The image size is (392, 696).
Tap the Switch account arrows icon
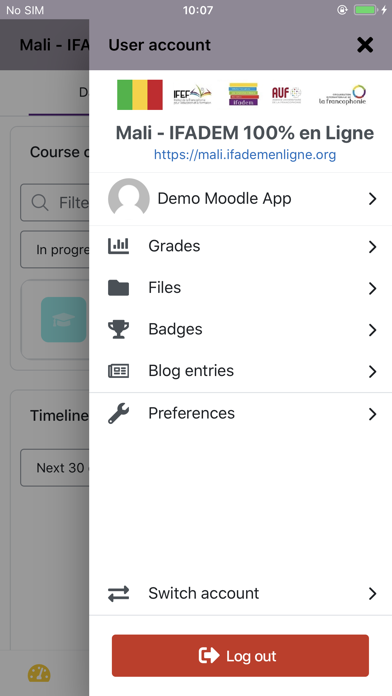pyautogui.click(x=119, y=593)
